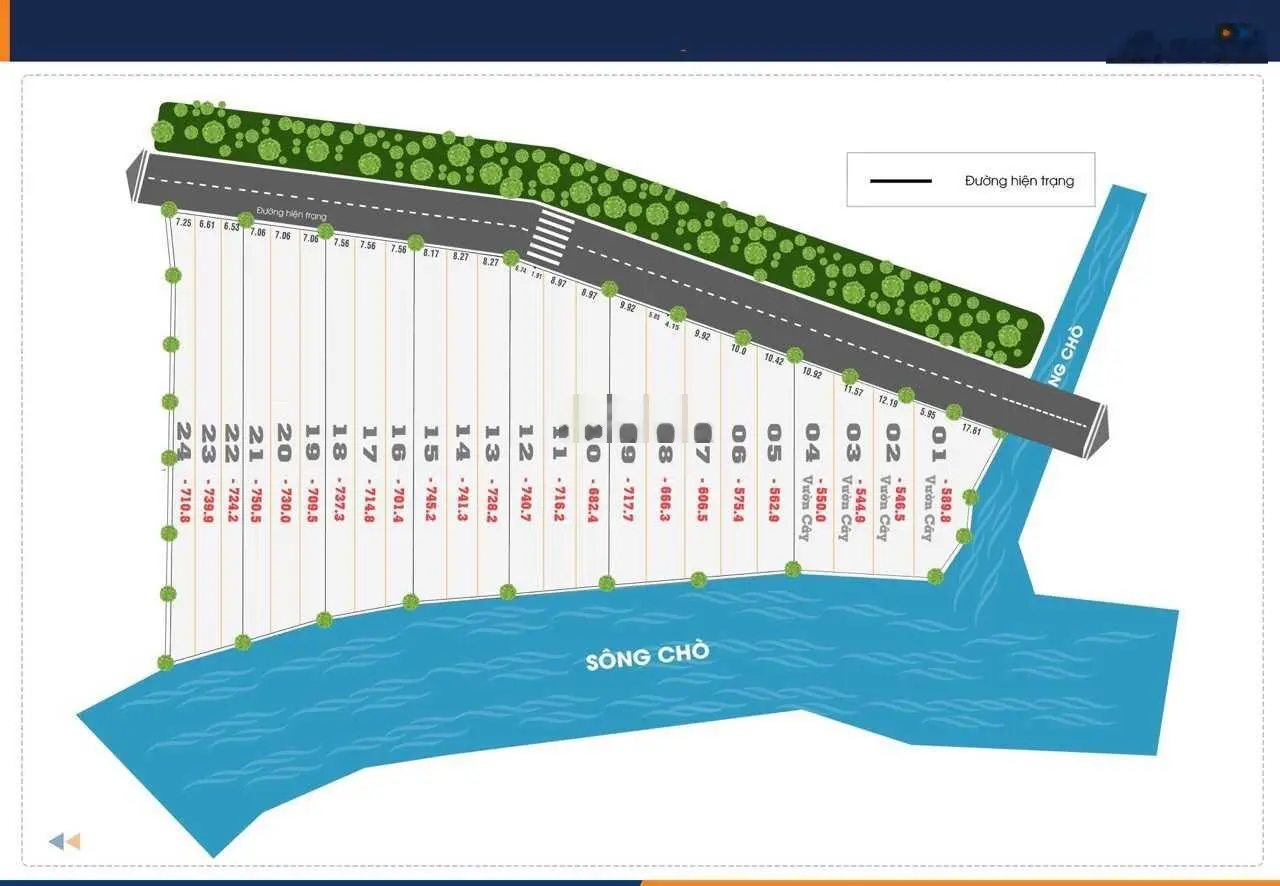Click the blue left arrow at bottom-left
1280x886 pixels.
click(x=56, y=842)
